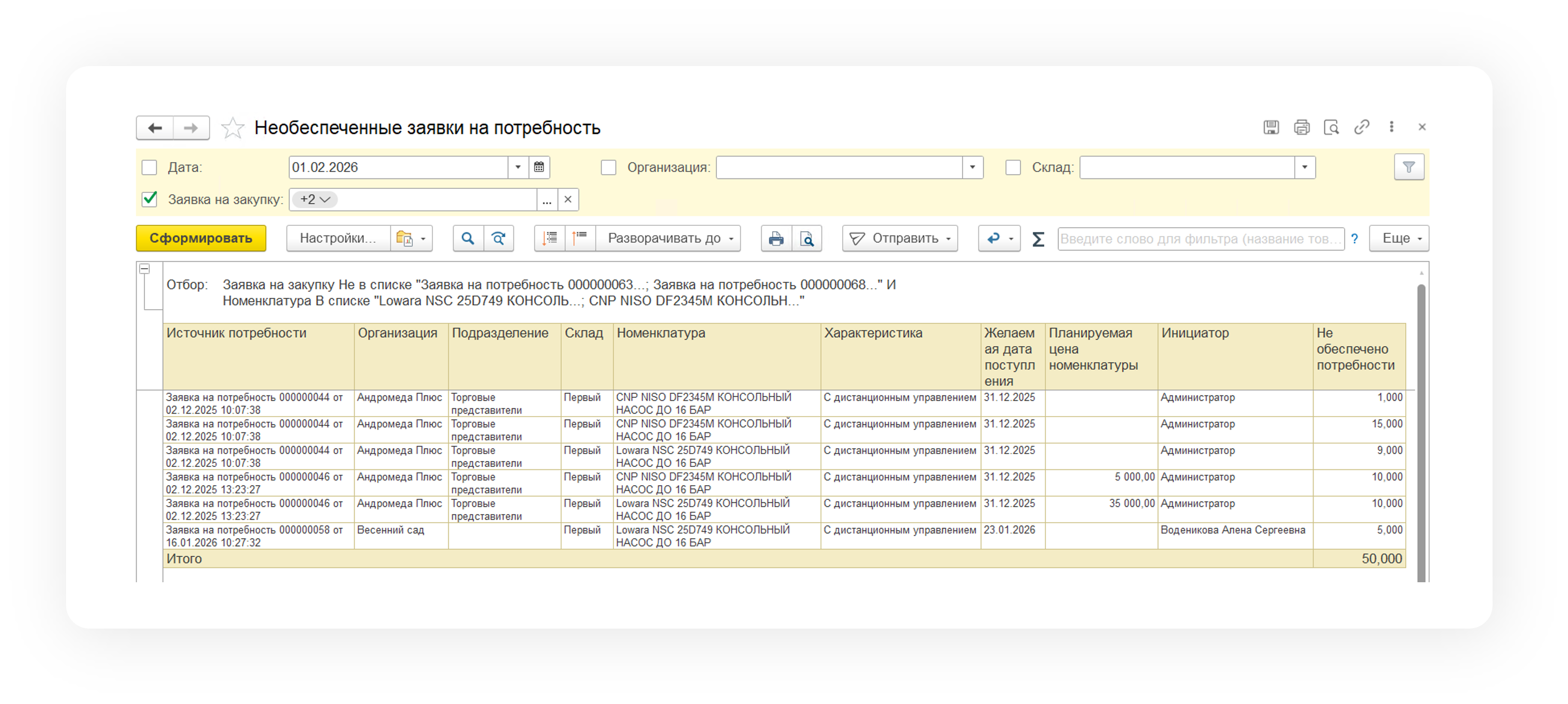Open the Отправить menu

[x=900, y=239]
